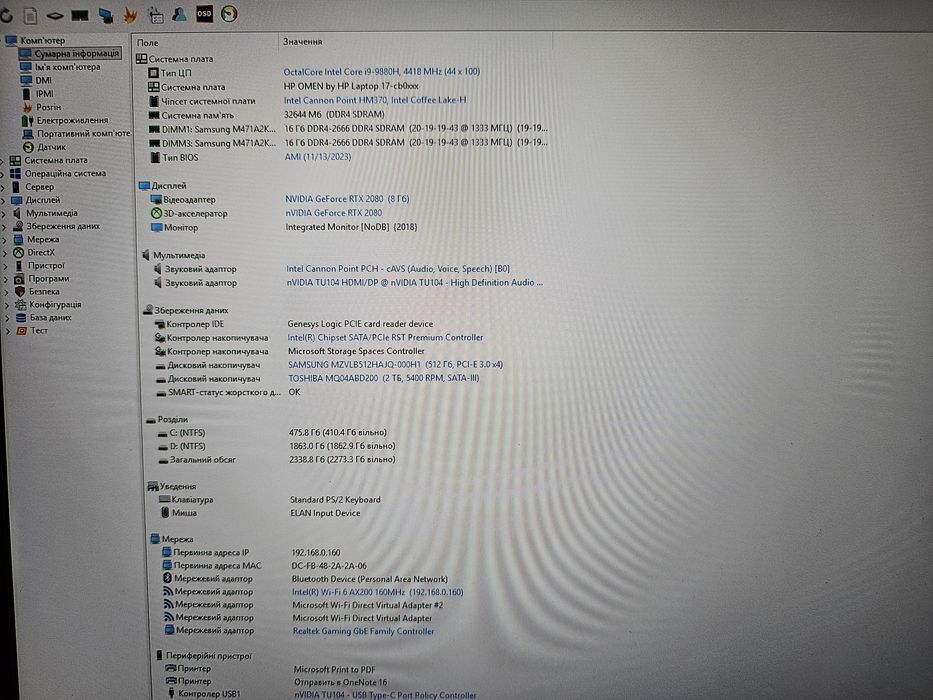This screenshot has width=933, height=700.
Task: Open the Report document icon
Action: pos(30,15)
